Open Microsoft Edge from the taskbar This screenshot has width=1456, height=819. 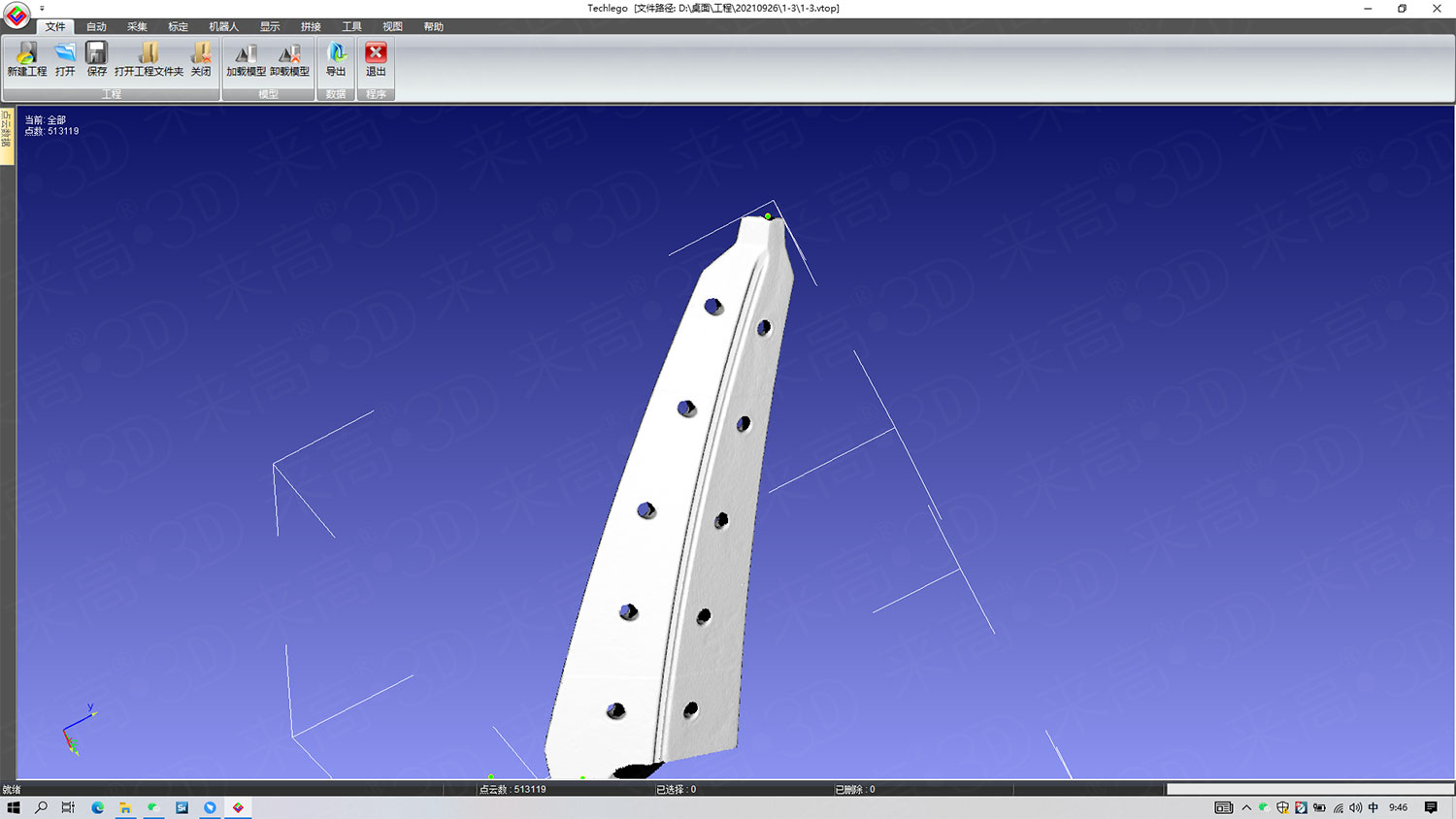98,807
